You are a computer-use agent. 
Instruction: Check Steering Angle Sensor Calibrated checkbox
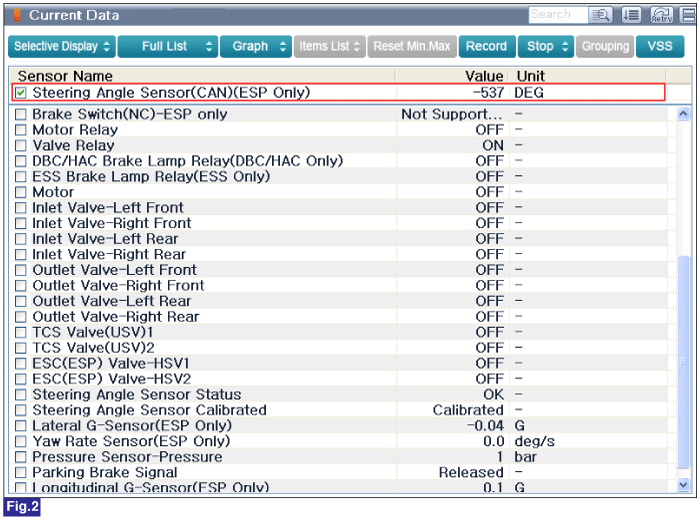(x=21, y=410)
